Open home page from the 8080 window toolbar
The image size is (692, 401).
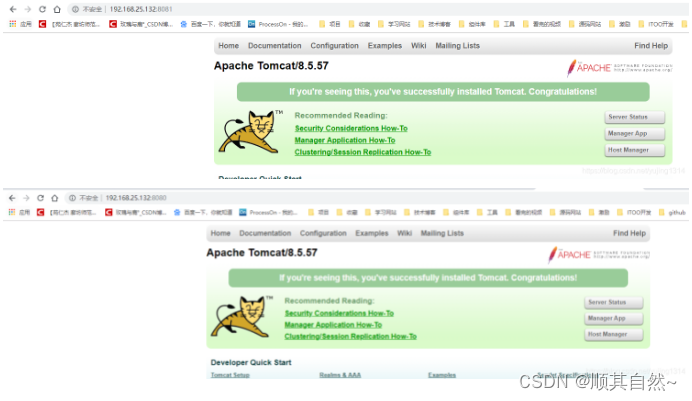pyautogui.click(x=55, y=198)
